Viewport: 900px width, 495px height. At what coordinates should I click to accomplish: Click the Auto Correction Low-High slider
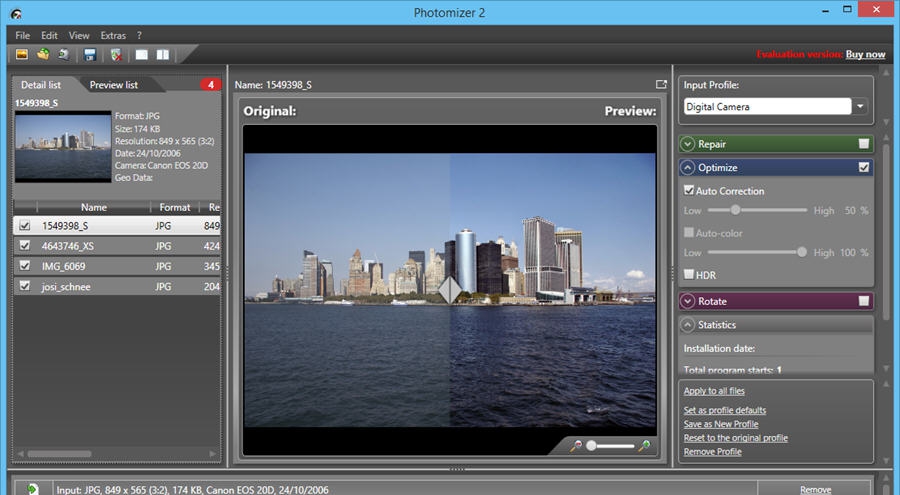coord(757,210)
